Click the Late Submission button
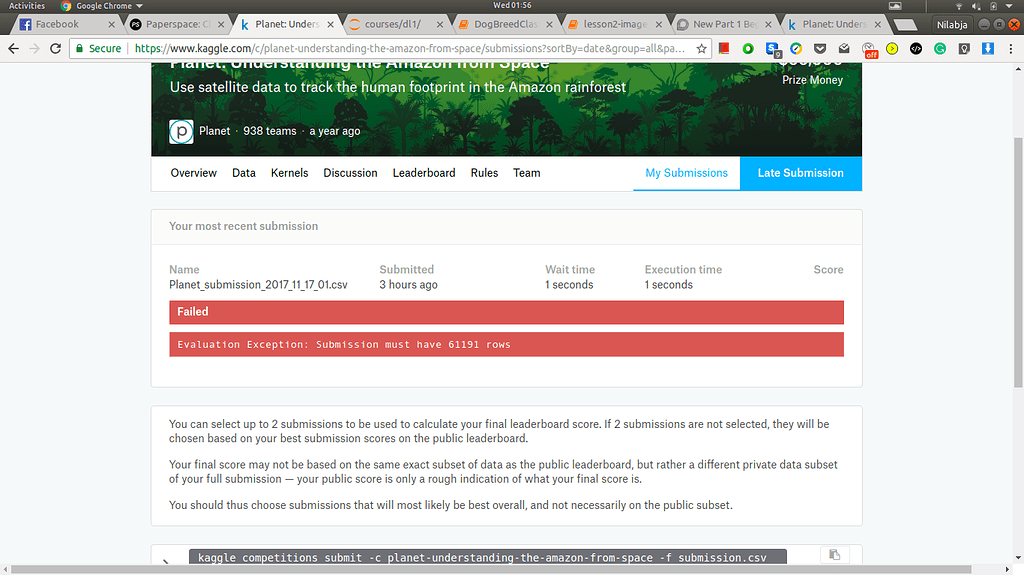The width and height of the screenshot is (1024, 575). (x=800, y=173)
